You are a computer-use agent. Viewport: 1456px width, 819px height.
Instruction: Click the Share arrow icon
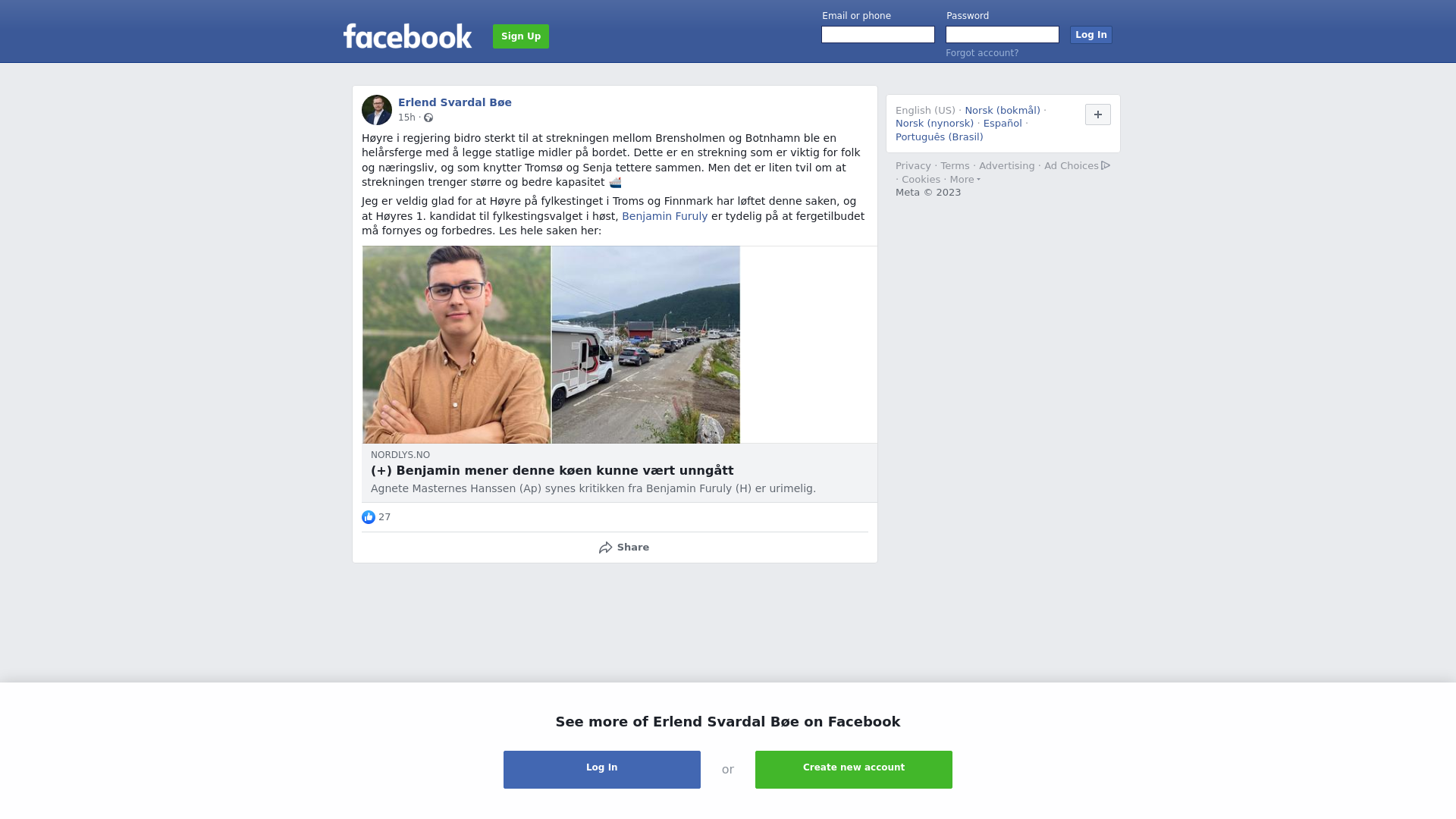click(x=605, y=548)
